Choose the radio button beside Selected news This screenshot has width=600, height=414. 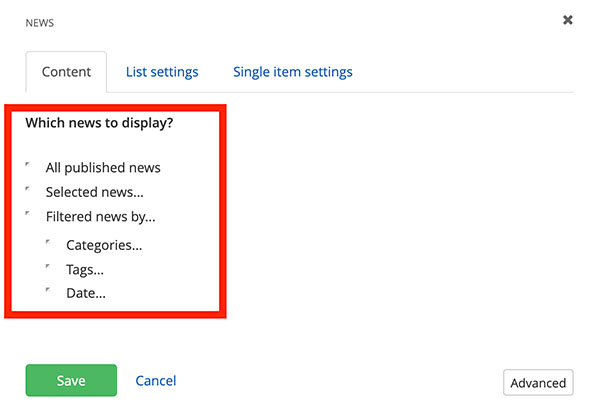click(29, 190)
